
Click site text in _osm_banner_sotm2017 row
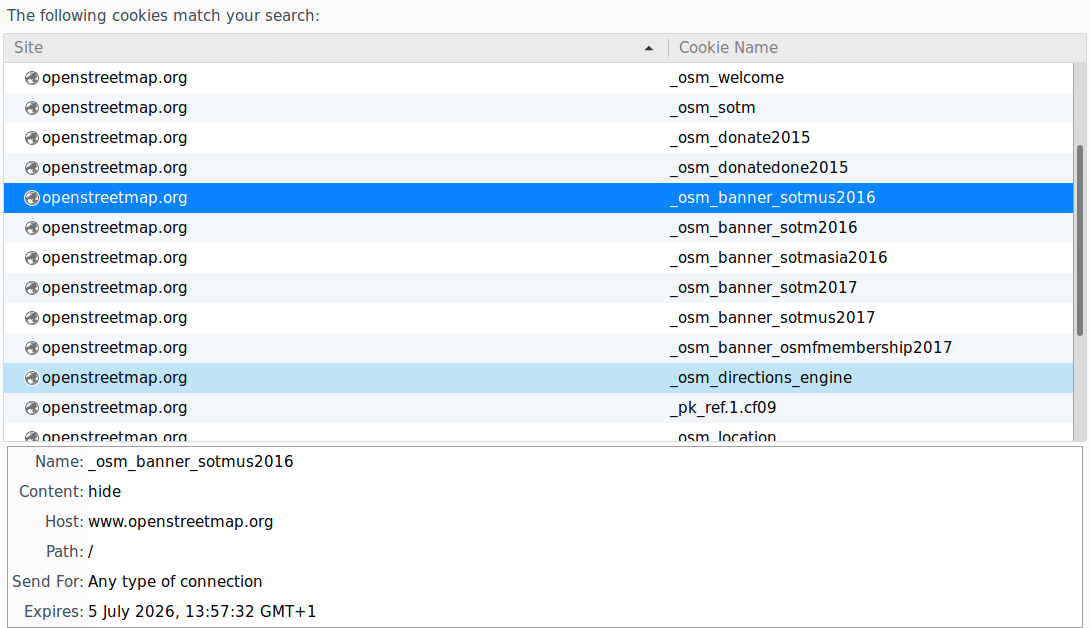pos(115,287)
